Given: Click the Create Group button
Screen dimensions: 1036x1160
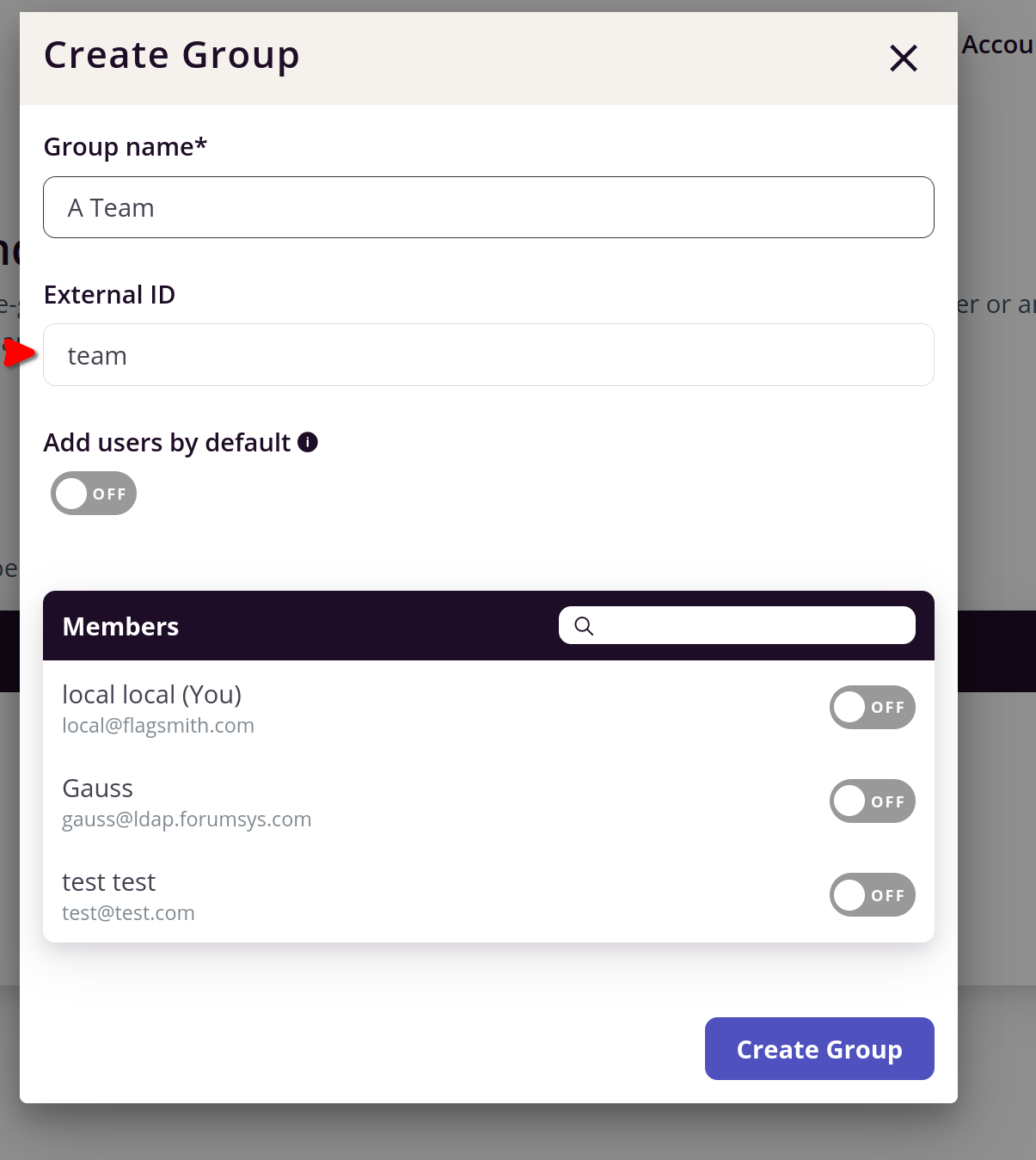Looking at the screenshot, I should coord(819,1048).
